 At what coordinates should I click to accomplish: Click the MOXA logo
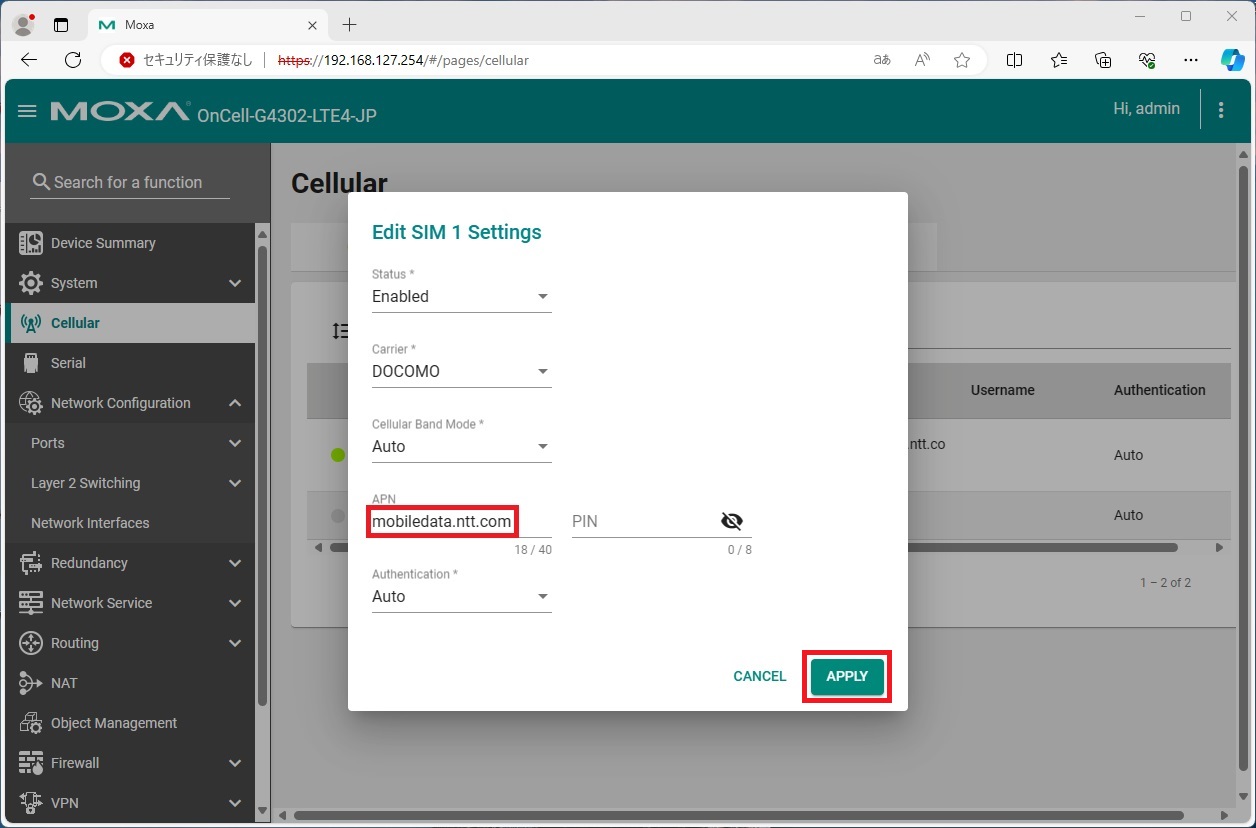coord(120,111)
